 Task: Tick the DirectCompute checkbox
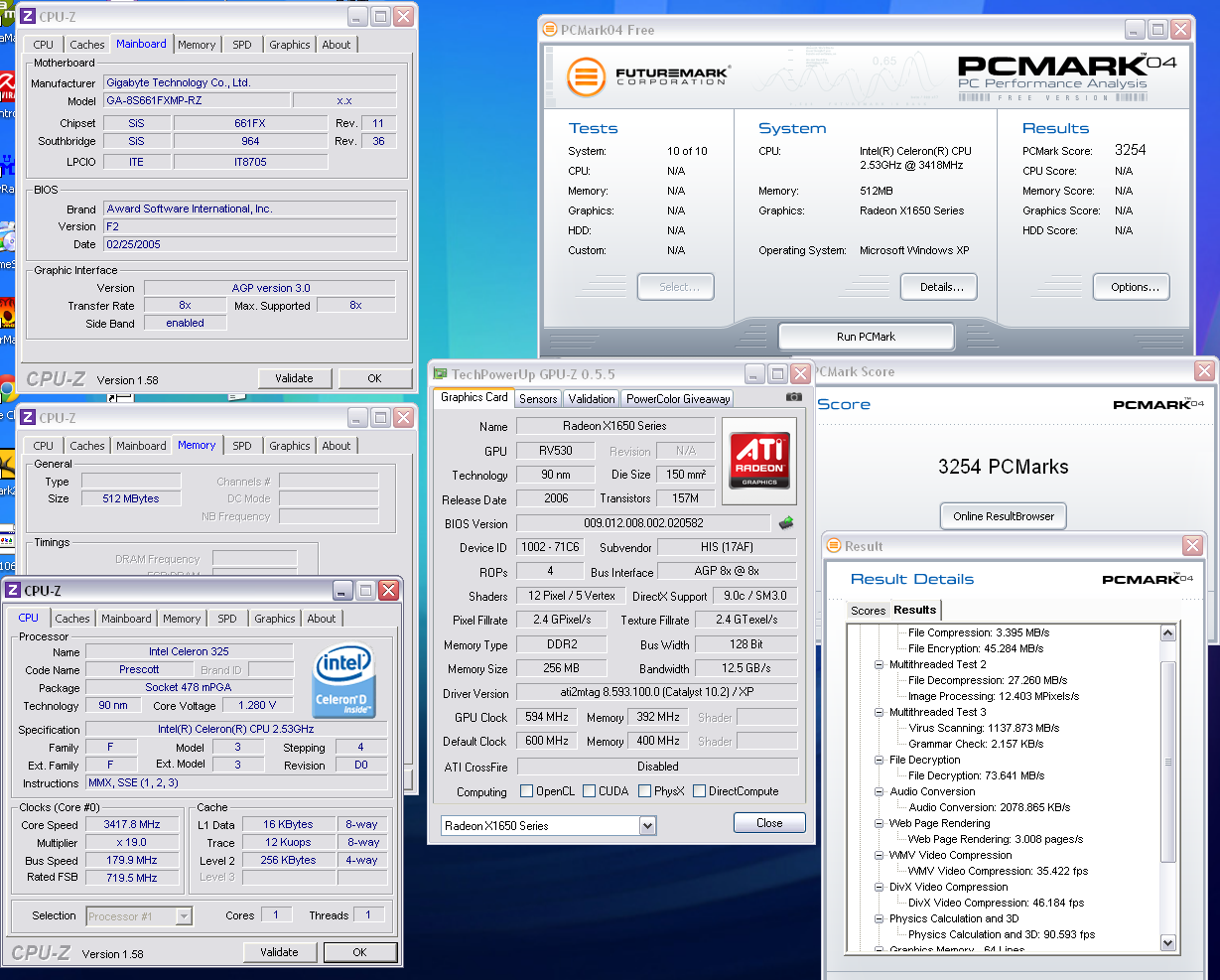coord(699,791)
